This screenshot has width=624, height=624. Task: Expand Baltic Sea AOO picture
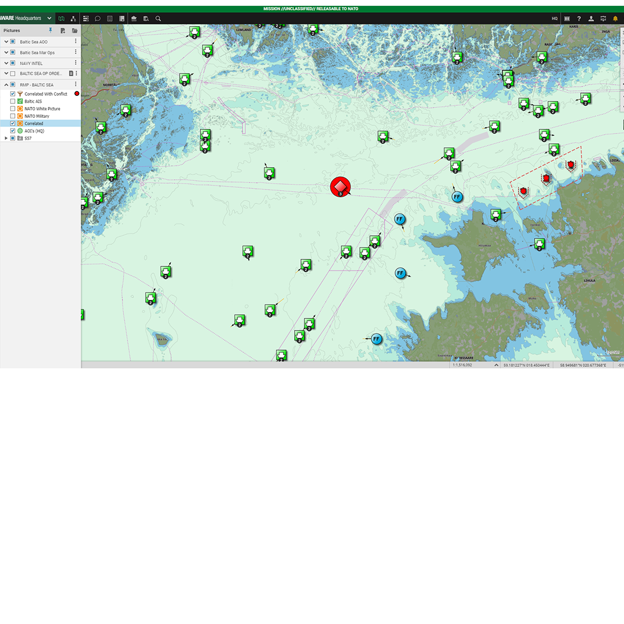pyautogui.click(x=6, y=41)
